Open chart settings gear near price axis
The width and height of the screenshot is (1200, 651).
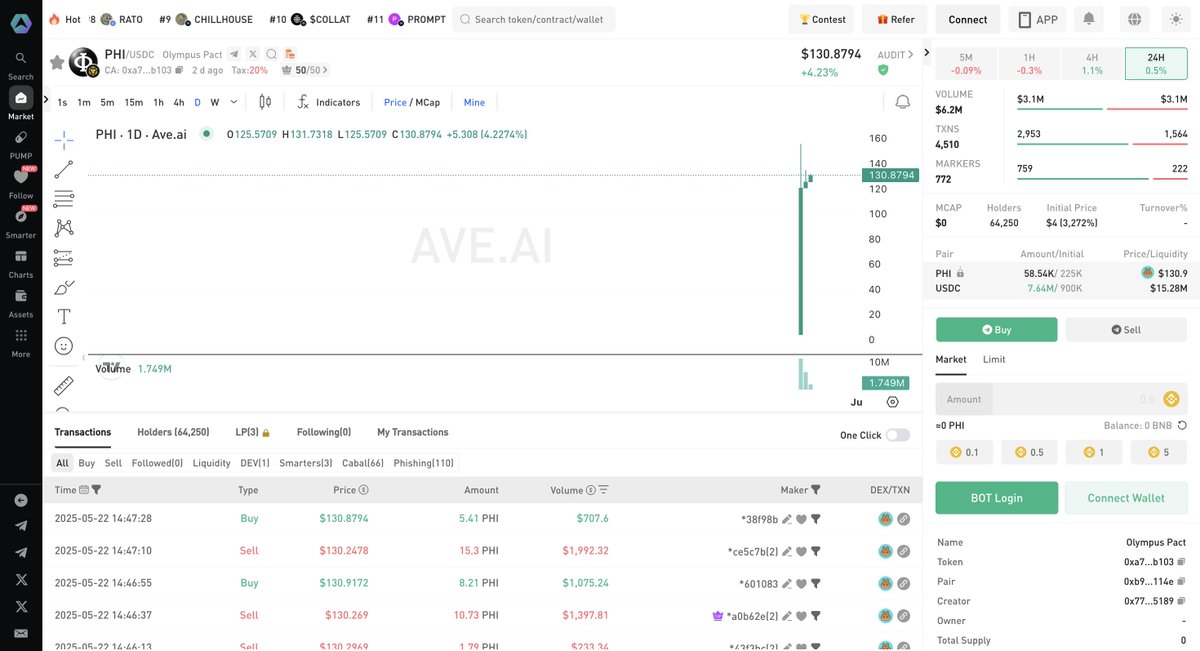tap(892, 401)
